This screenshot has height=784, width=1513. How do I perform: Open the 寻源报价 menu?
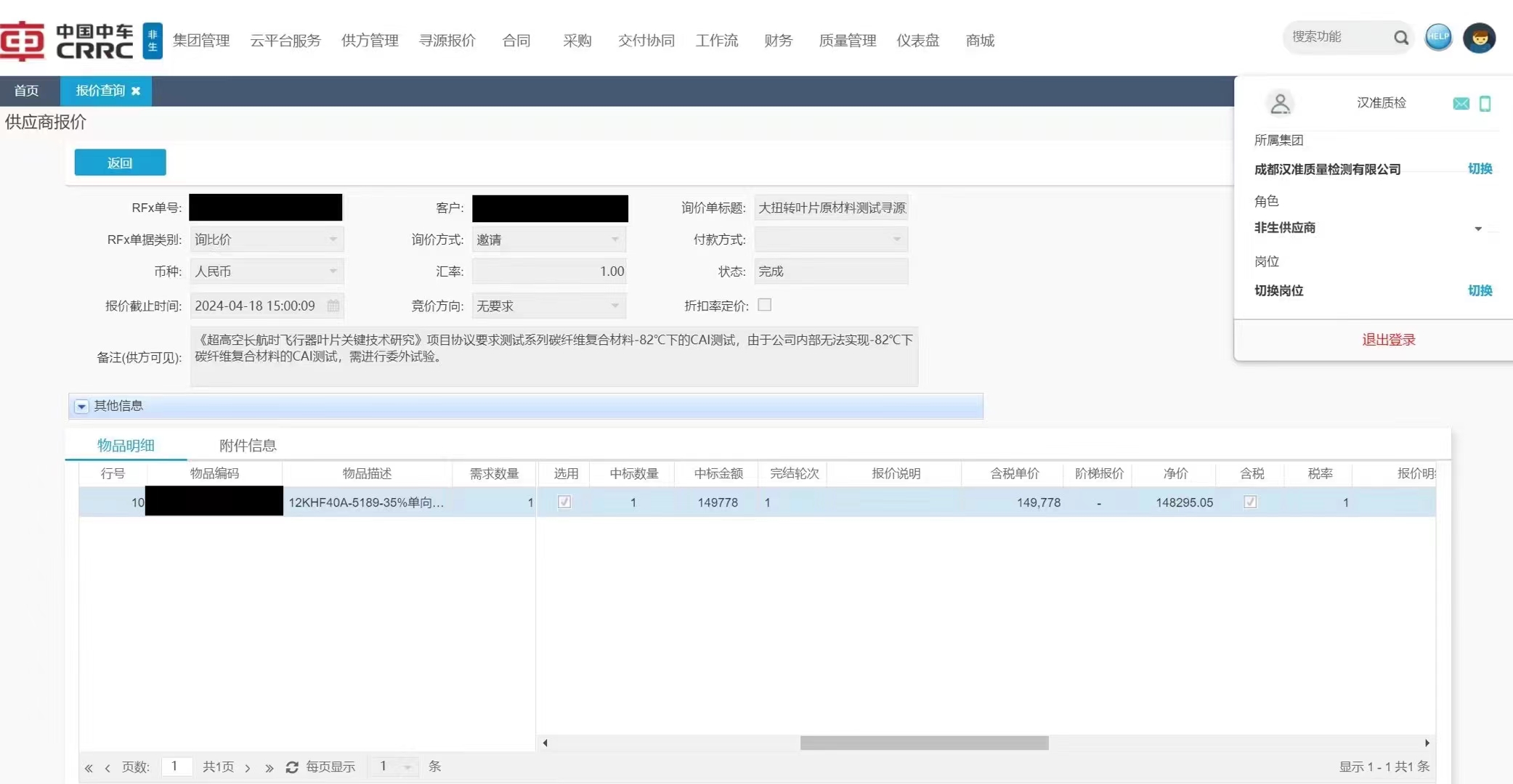(447, 41)
